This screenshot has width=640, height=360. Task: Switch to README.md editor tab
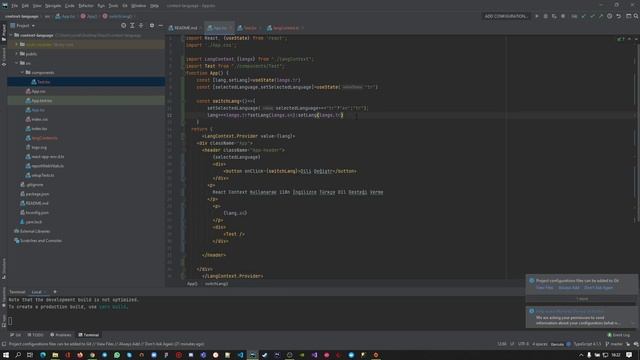[x=183, y=28]
